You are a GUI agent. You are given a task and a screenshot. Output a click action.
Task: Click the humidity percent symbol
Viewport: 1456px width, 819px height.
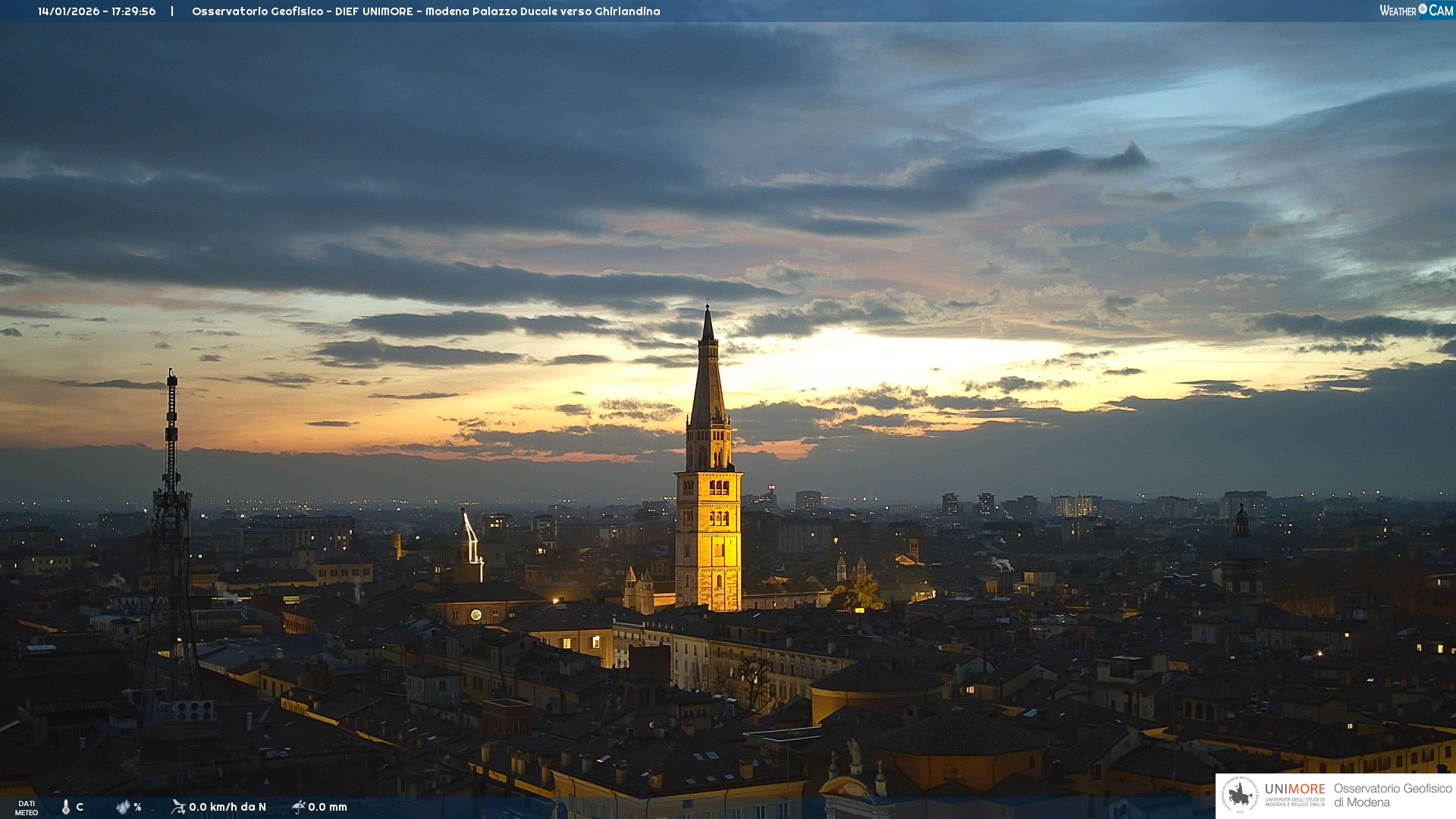tap(137, 807)
